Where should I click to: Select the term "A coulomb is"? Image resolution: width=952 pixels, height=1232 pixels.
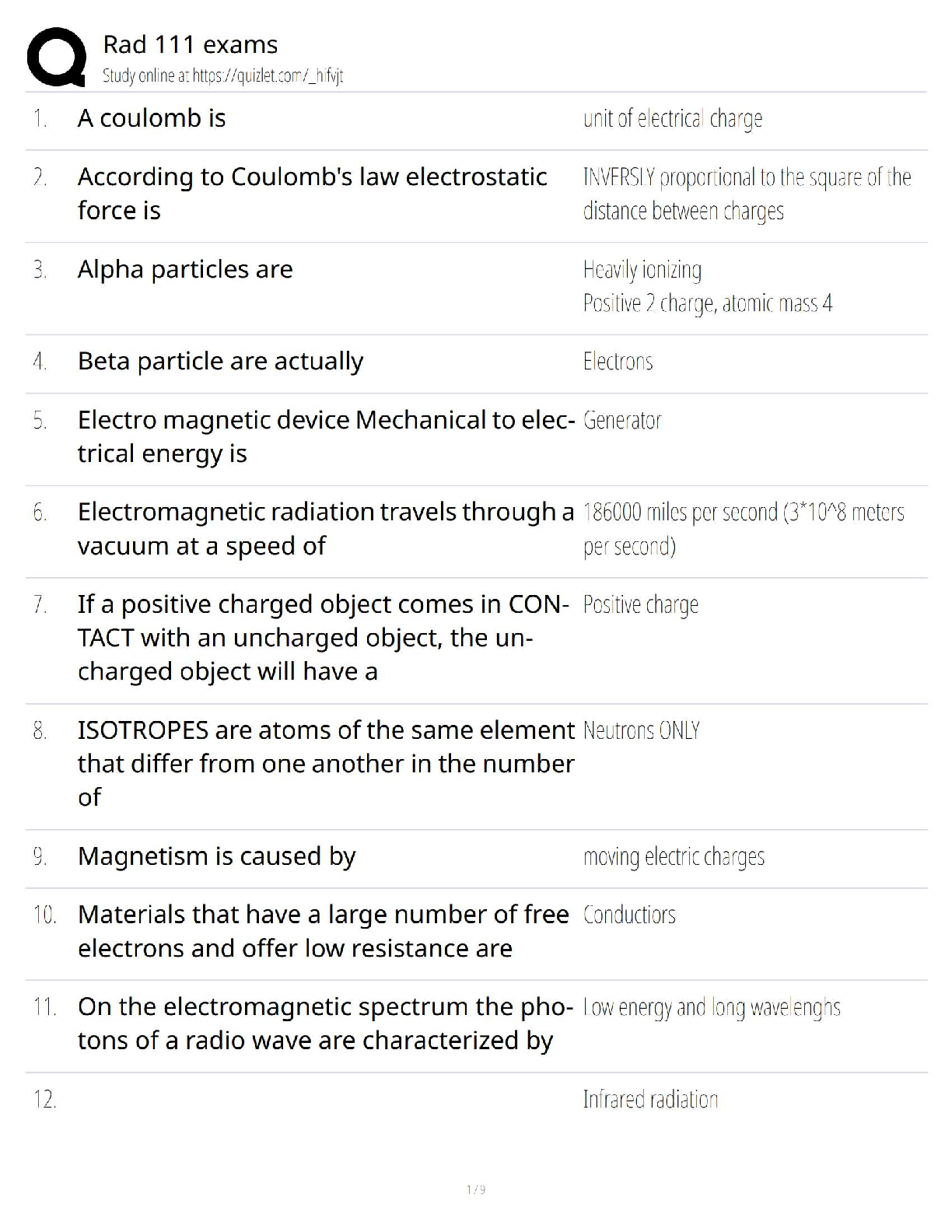(x=152, y=118)
